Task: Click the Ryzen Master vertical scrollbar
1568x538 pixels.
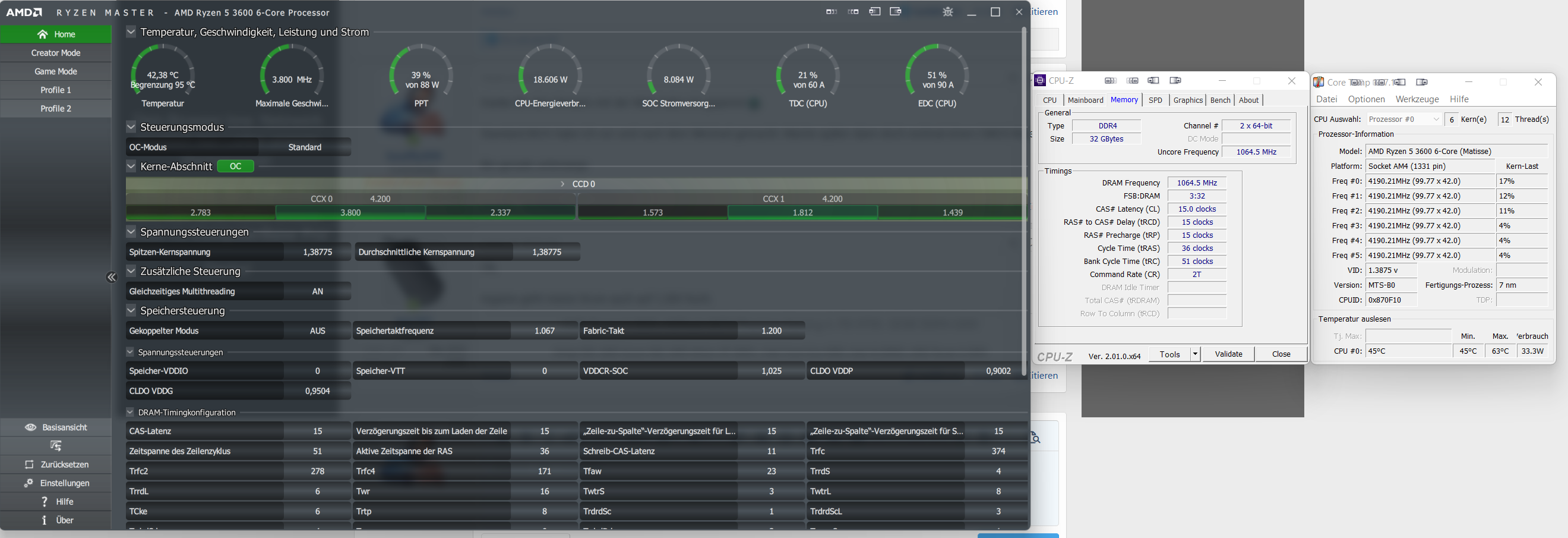Action: pos(1024,201)
